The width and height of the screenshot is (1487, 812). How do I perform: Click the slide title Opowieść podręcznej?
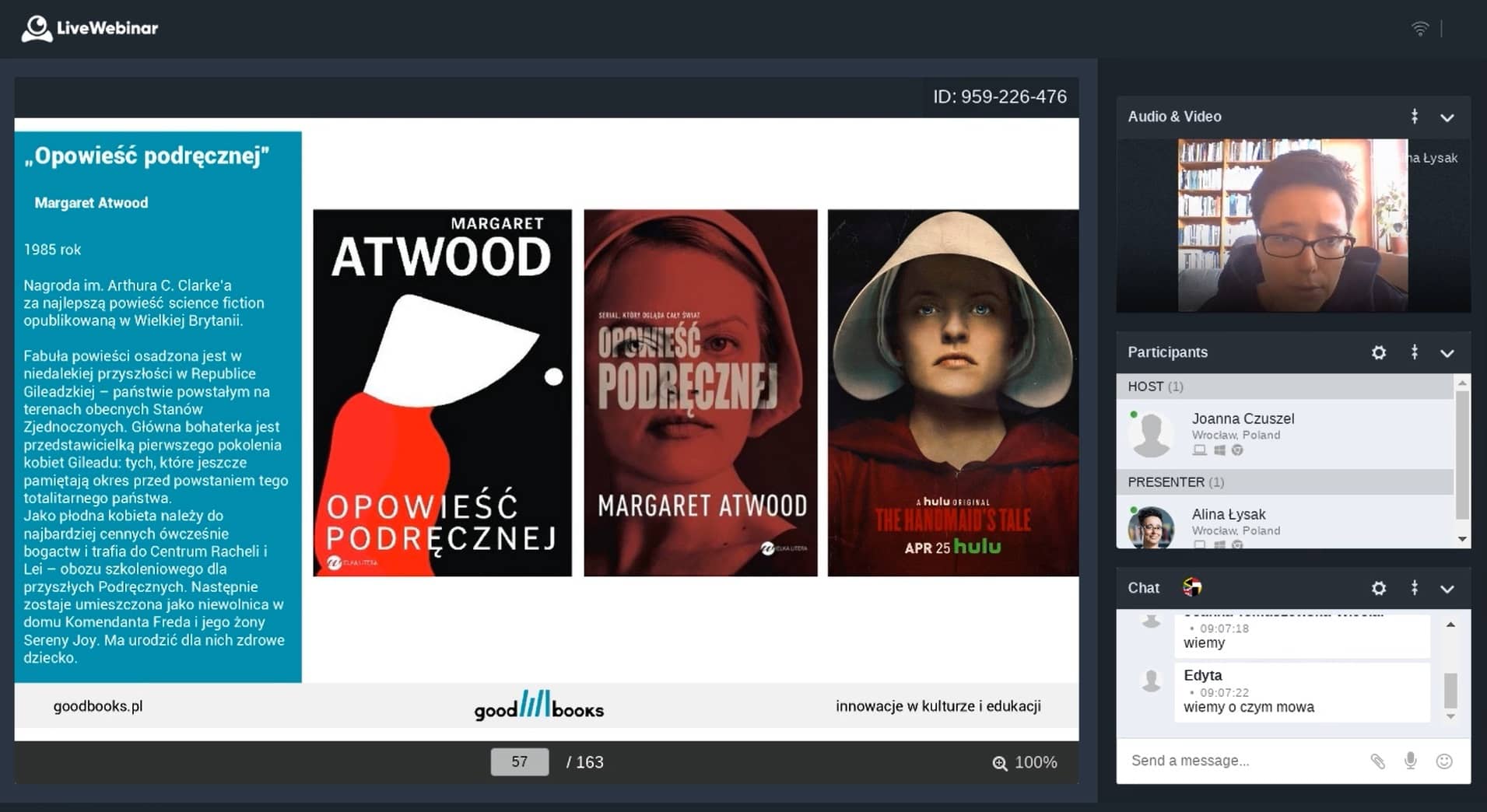point(146,156)
